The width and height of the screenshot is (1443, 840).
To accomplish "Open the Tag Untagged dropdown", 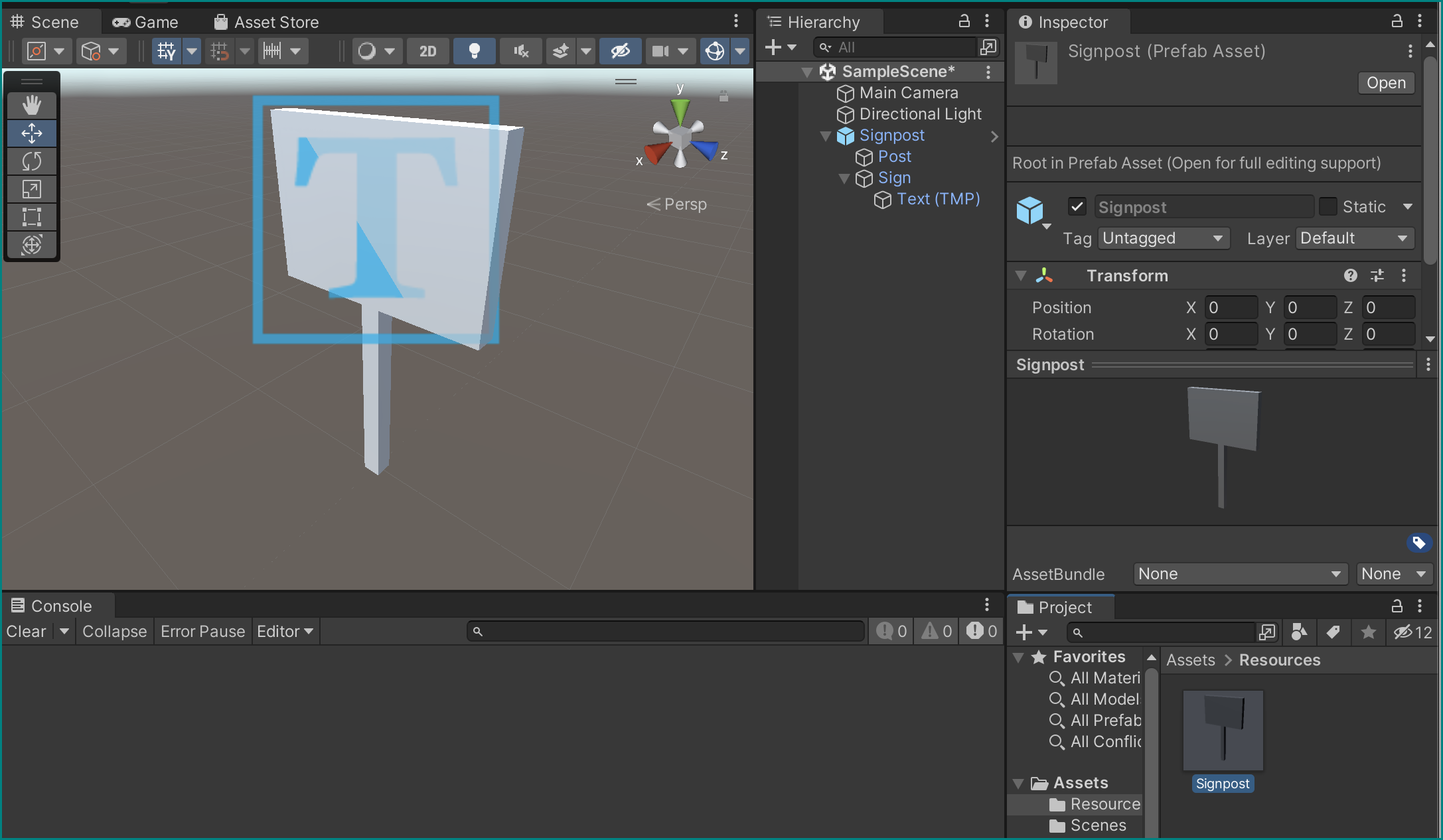I will coord(1162,238).
